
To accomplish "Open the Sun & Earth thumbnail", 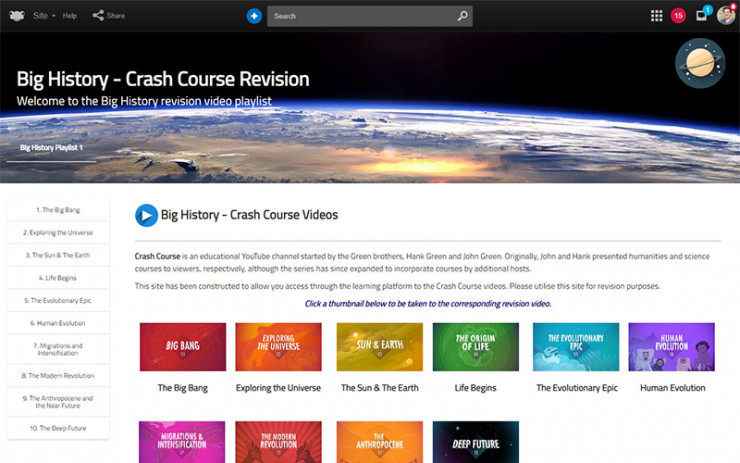I will click(x=379, y=347).
